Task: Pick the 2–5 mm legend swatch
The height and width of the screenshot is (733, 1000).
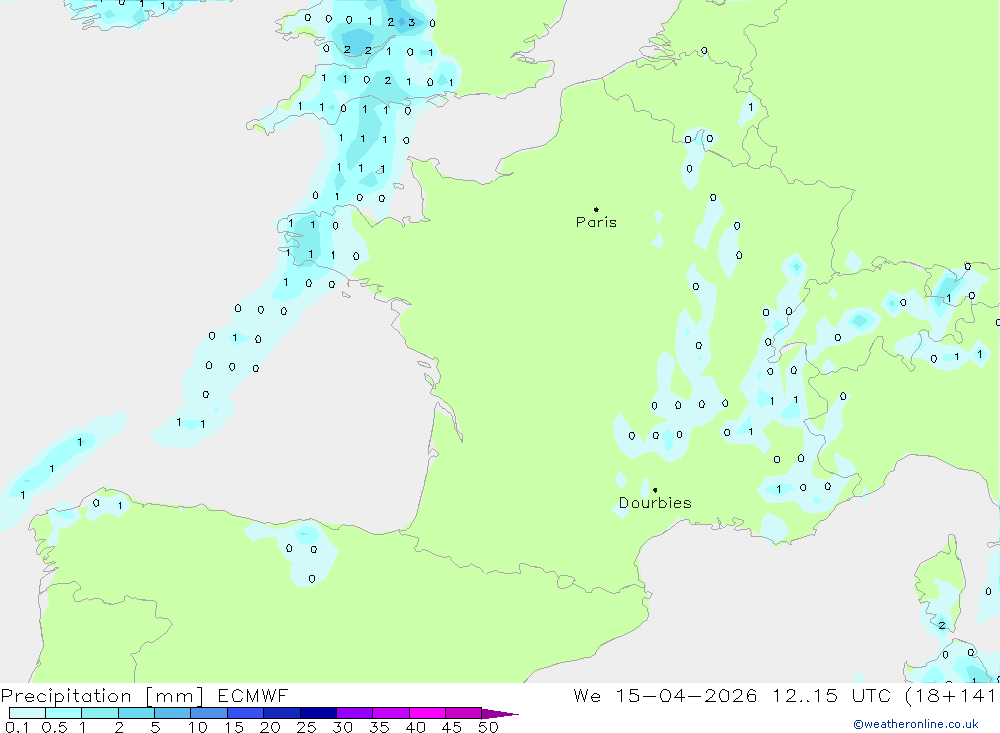Action: coord(136,713)
